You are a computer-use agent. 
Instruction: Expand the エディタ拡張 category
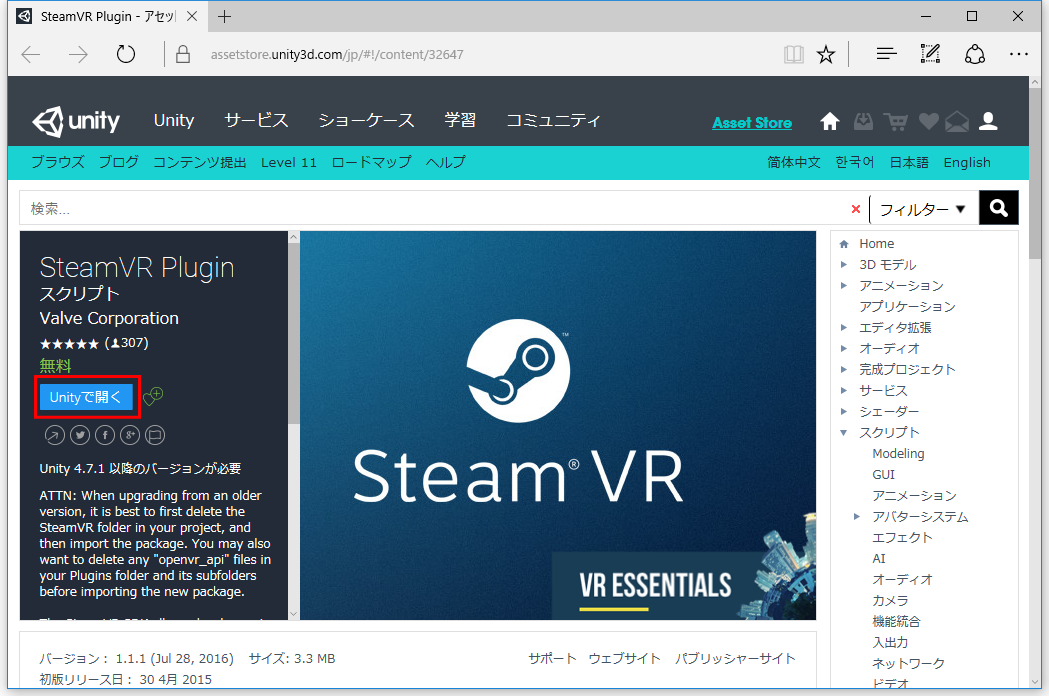click(x=844, y=327)
